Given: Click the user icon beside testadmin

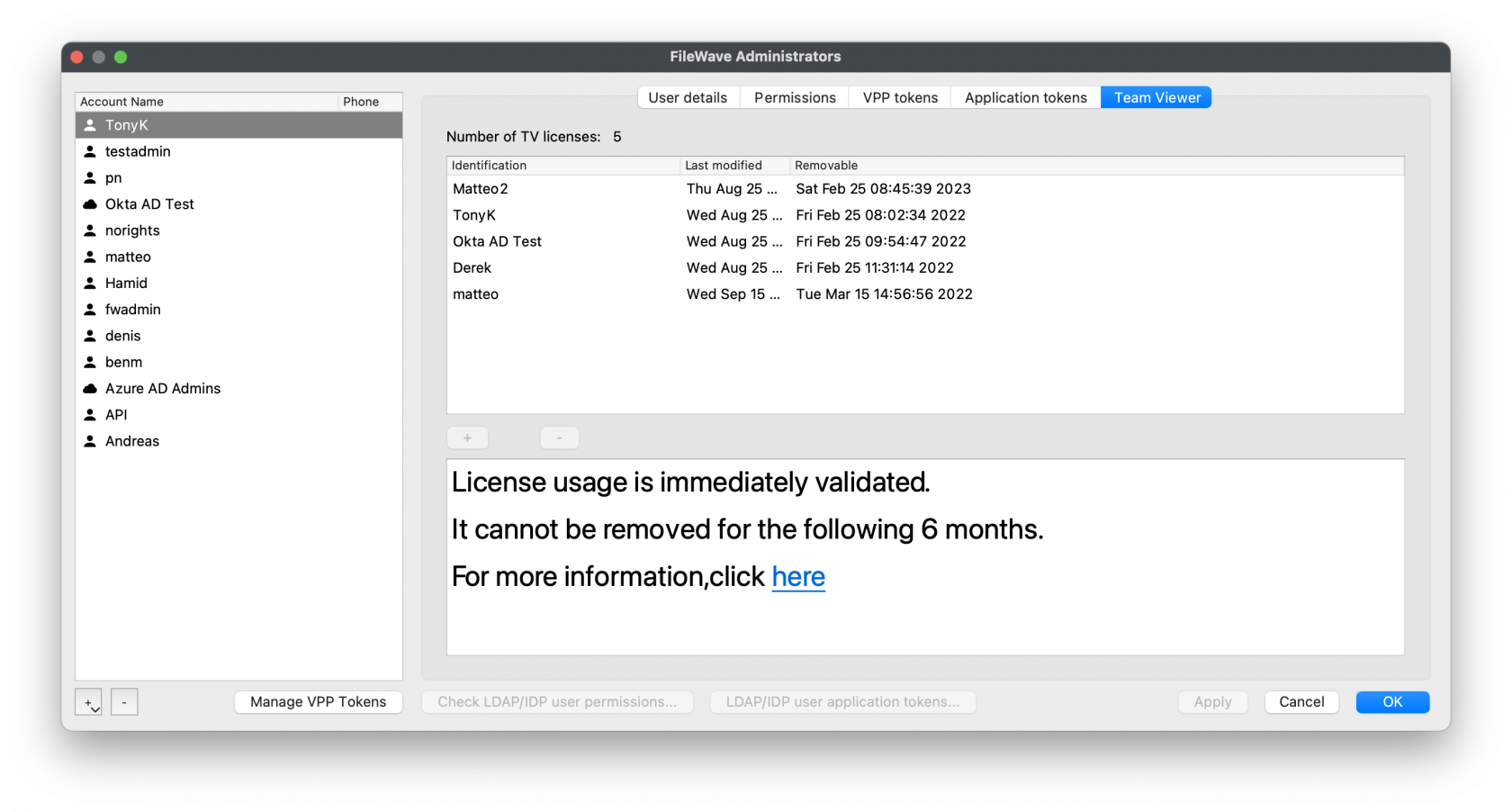Looking at the screenshot, I should pyautogui.click(x=90, y=151).
